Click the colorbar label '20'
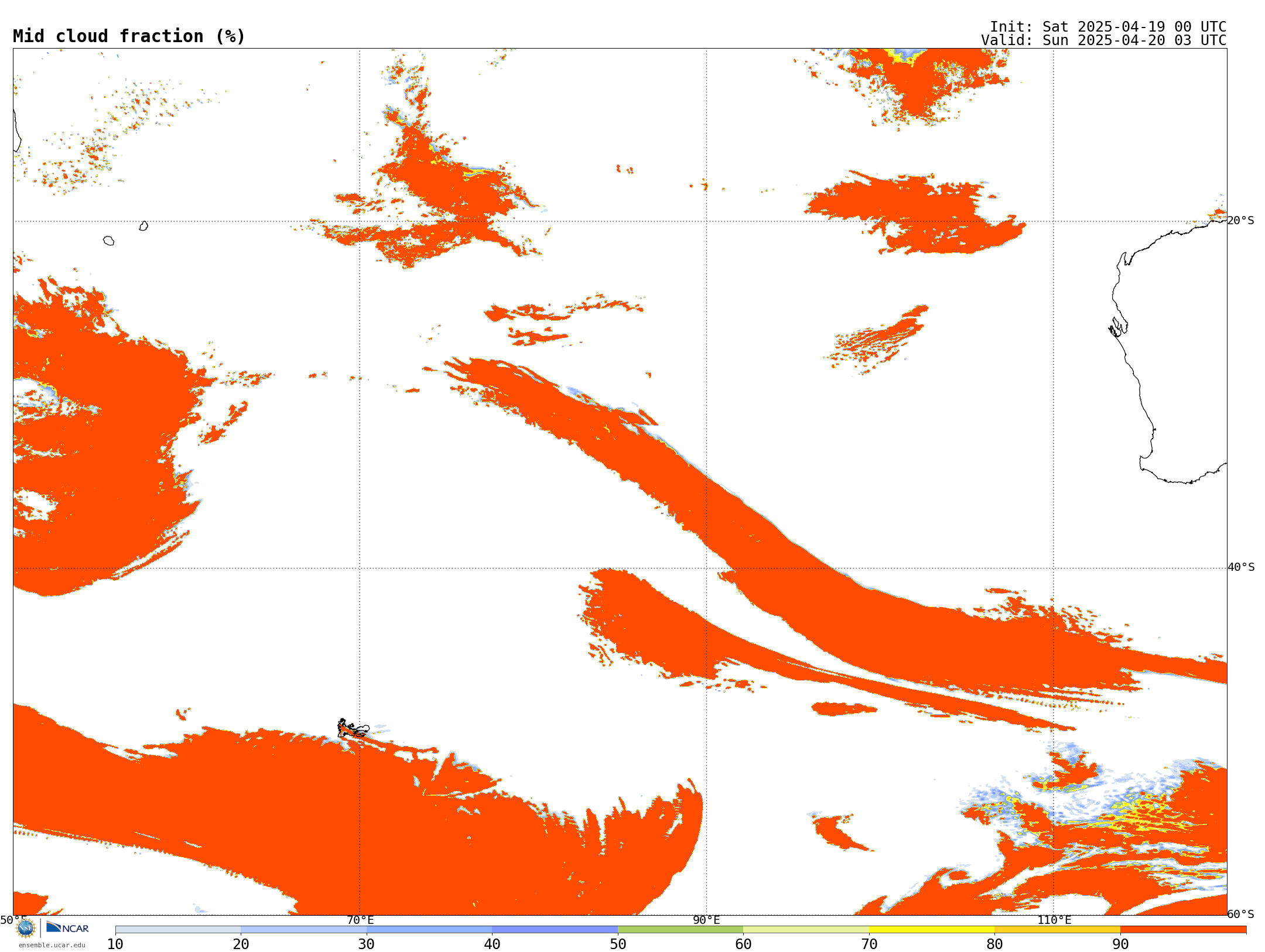This screenshot has width=1265, height=952. (x=241, y=944)
